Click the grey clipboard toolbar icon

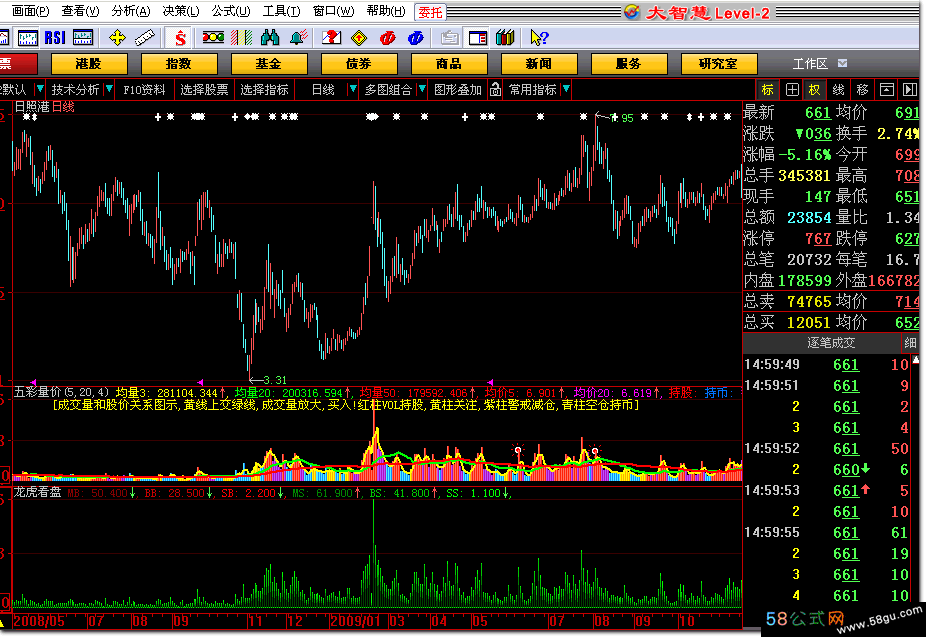pos(449,38)
